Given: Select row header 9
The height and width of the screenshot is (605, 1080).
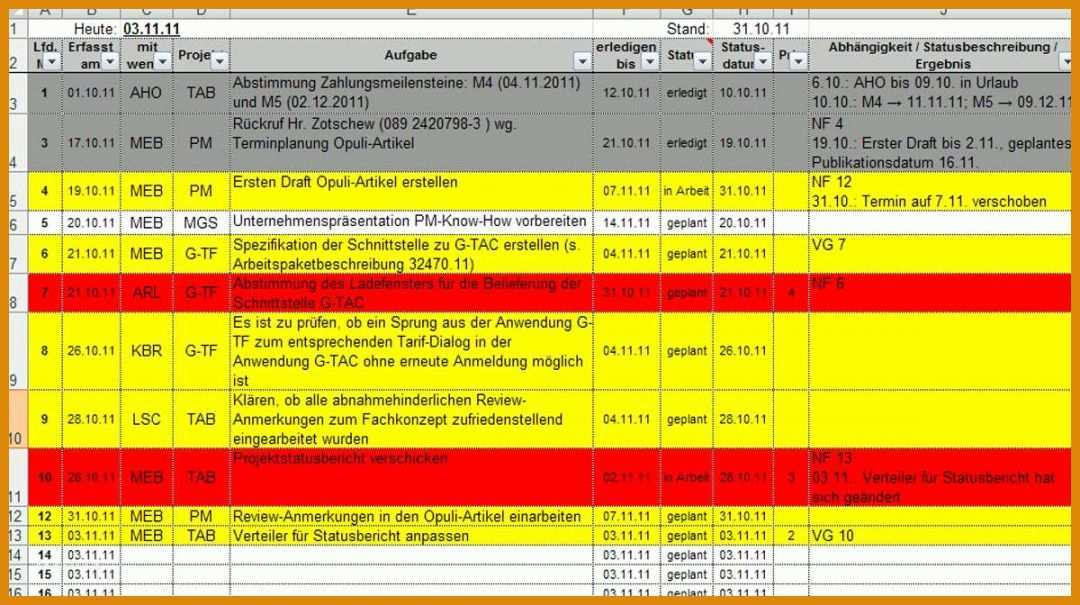Looking at the screenshot, I should point(17,351).
